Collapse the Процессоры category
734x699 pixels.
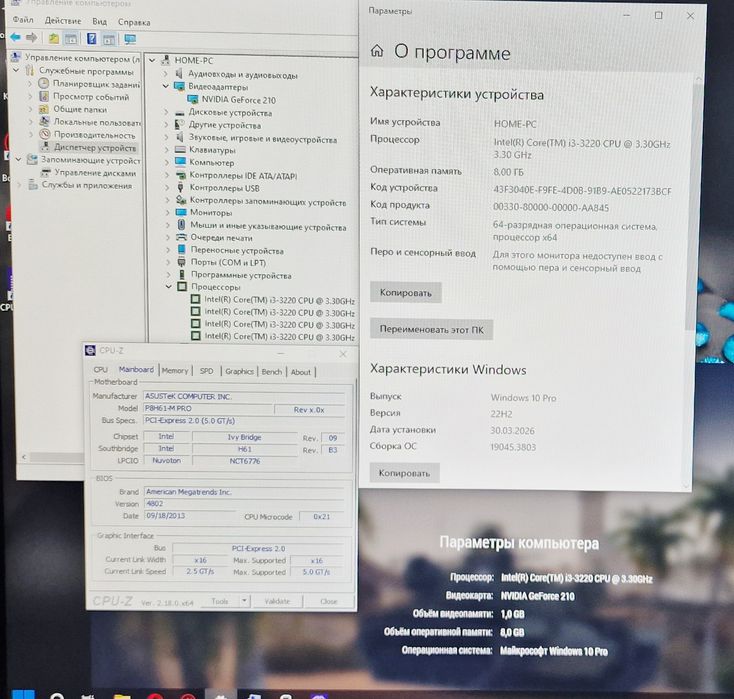[169, 287]
